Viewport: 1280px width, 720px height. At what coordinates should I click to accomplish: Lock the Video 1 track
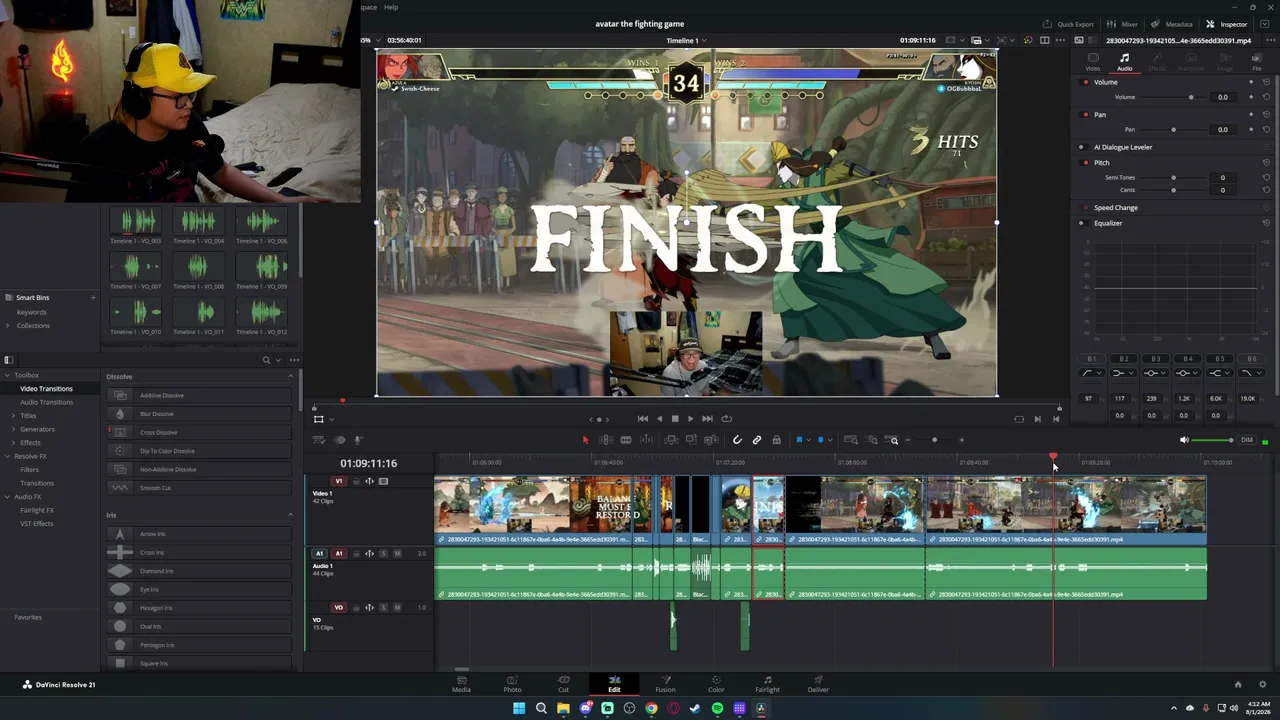pyautogui.click(x=356, y=481)
